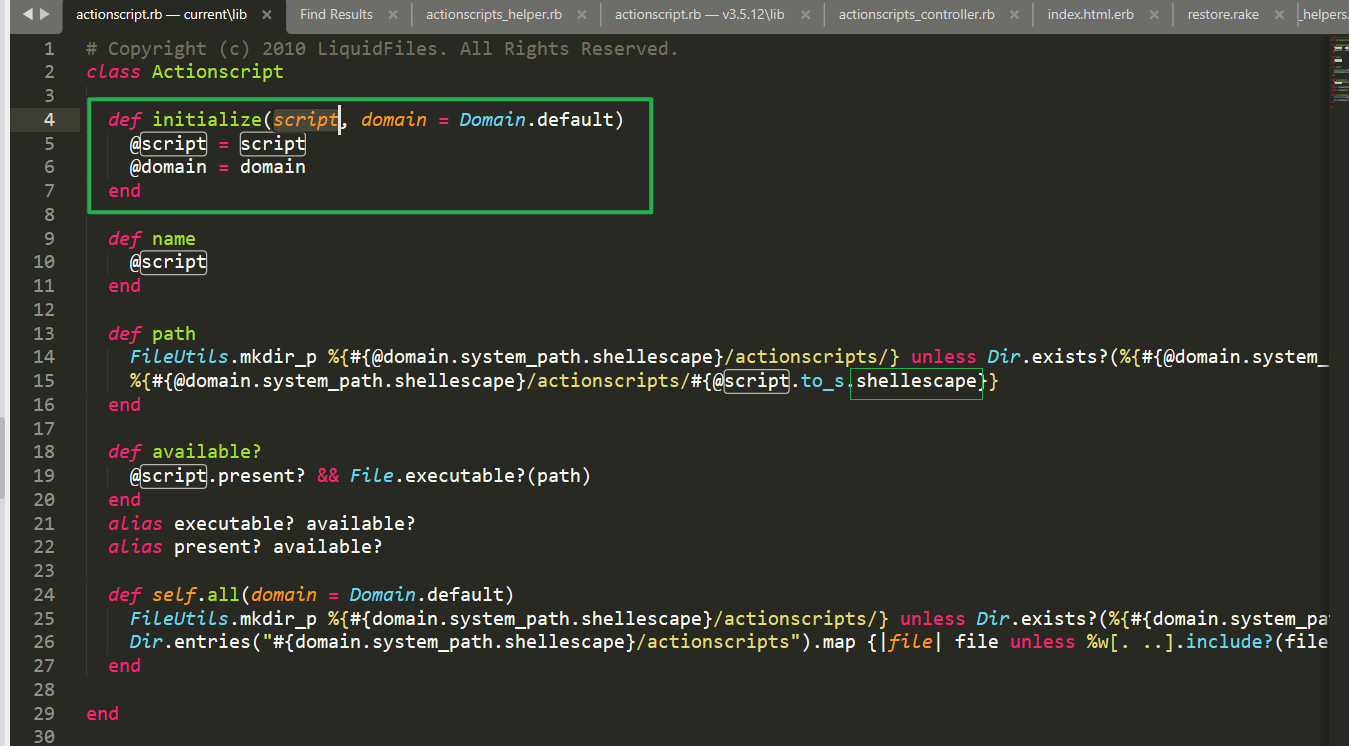
Task: Close the actionscript.rb — v3.5.12\lib tab
Action: pos(807,15)
